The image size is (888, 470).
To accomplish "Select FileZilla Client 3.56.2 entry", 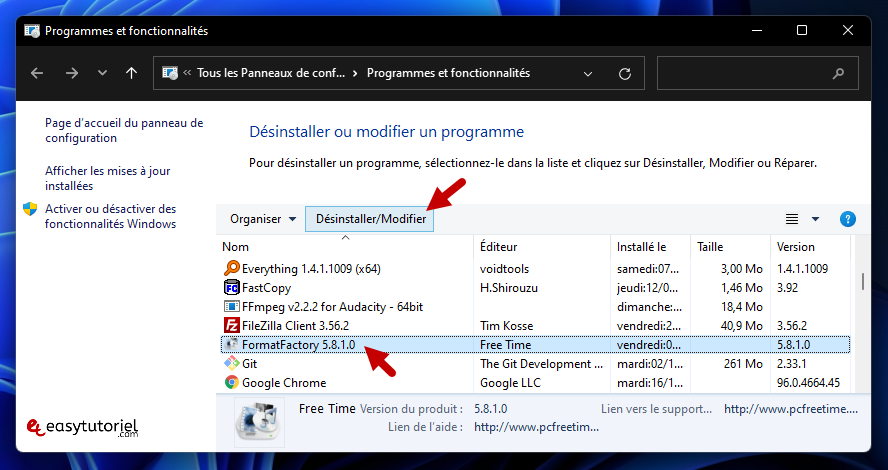I will 295,326.
